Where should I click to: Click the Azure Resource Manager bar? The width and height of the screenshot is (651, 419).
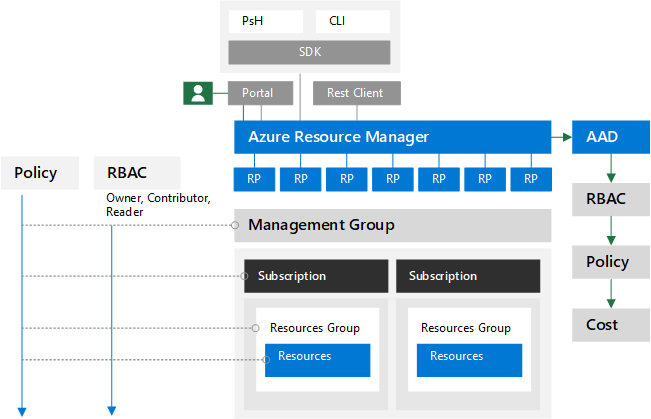click(x=392, y=137)
